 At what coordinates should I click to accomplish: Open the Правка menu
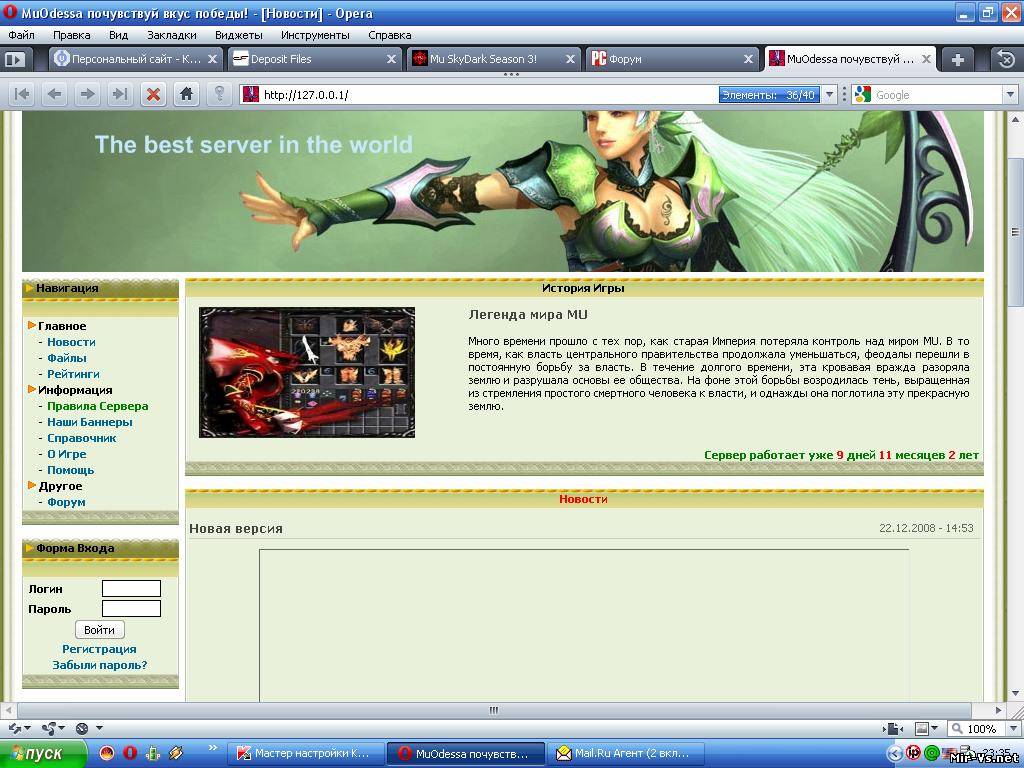pyautogui.click(x=71, y=35)
